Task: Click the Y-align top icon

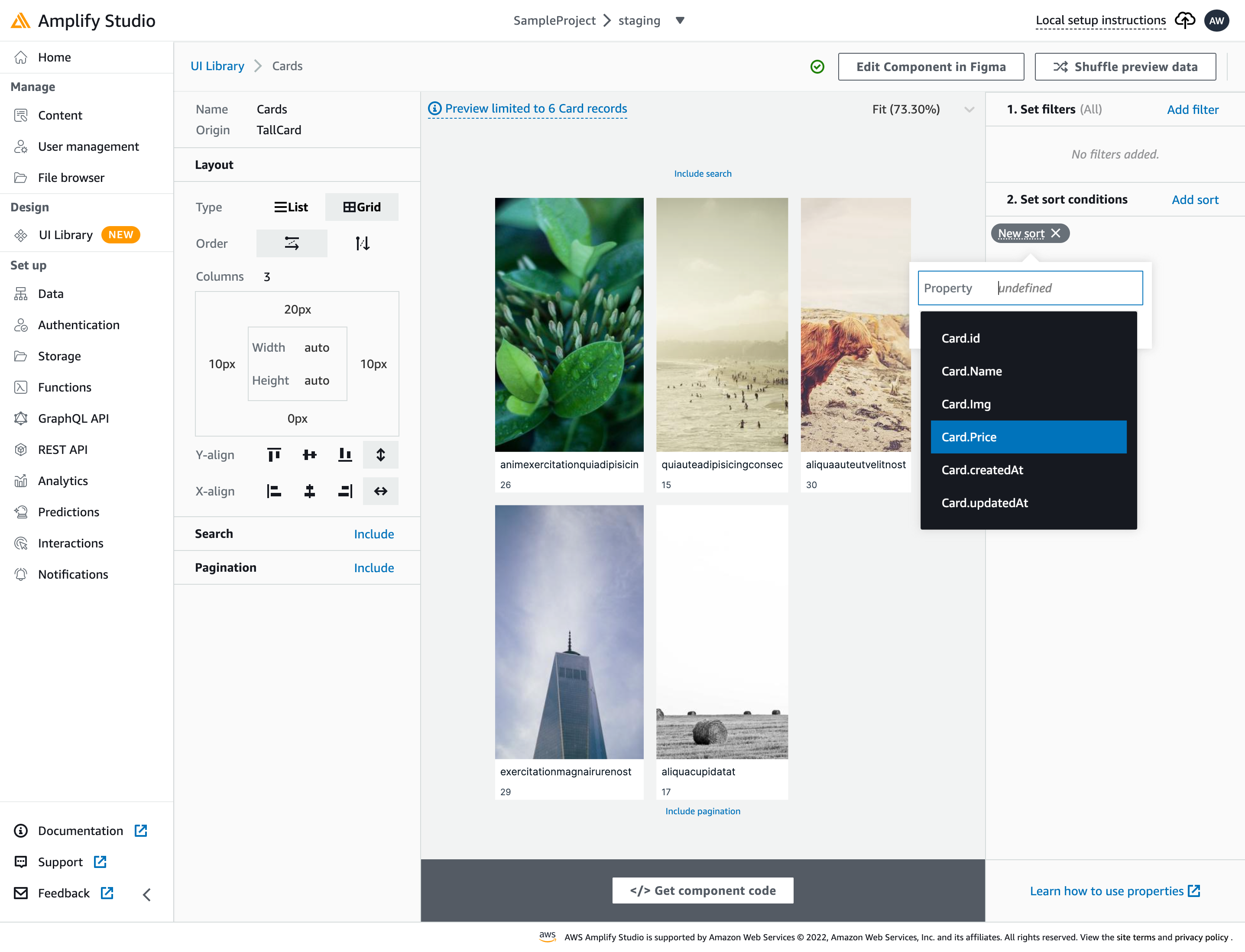Action: [x=274, y=454]
